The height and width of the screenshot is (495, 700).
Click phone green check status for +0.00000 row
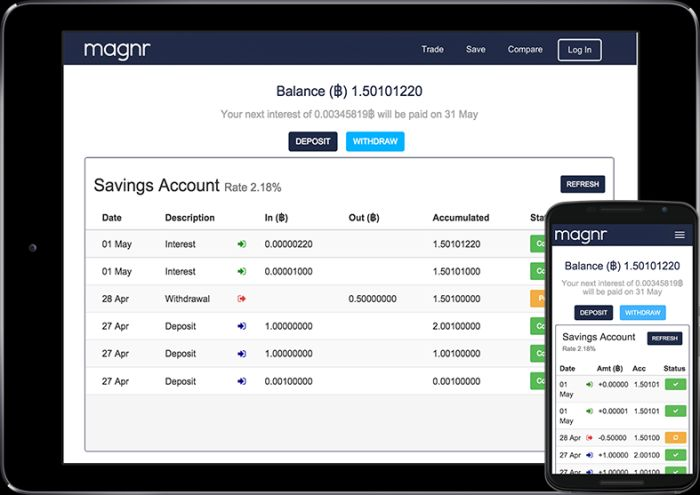click(x=675, y=384)
